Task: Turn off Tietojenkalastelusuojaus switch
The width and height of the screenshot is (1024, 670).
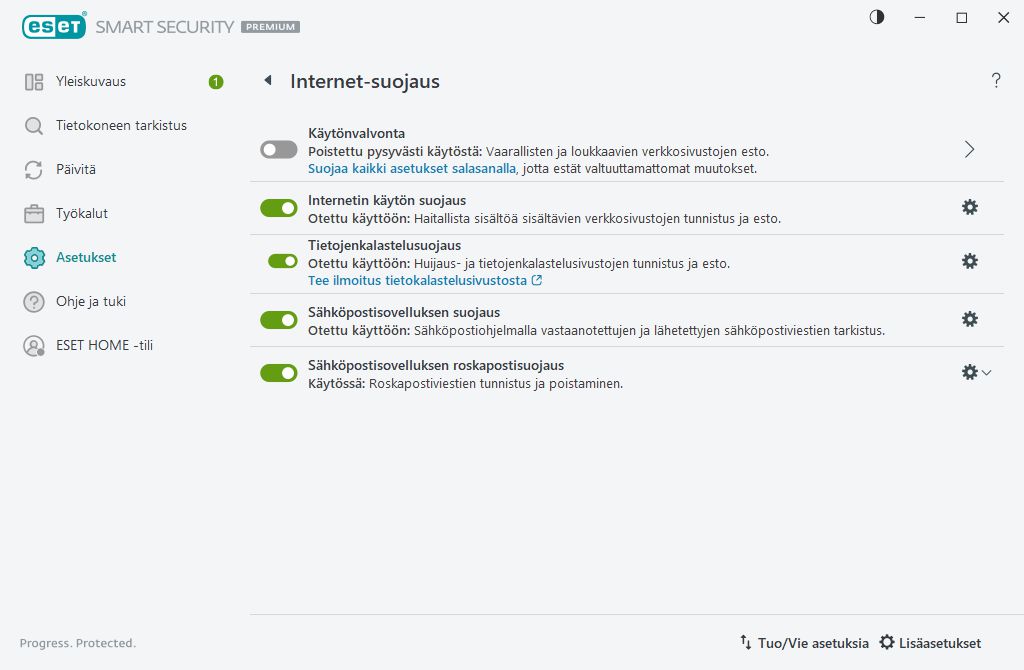Action: (283, 261)
